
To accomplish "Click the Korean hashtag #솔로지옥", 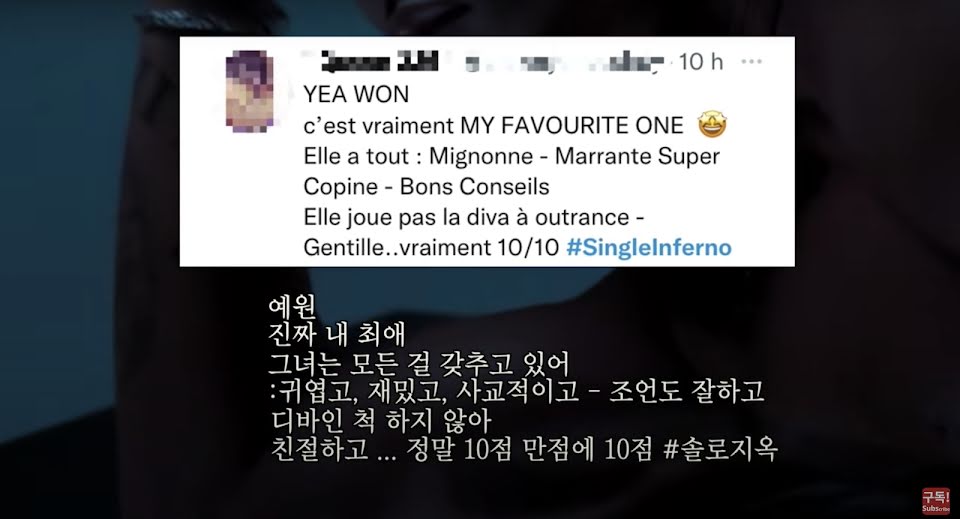I will pos(720,449).
